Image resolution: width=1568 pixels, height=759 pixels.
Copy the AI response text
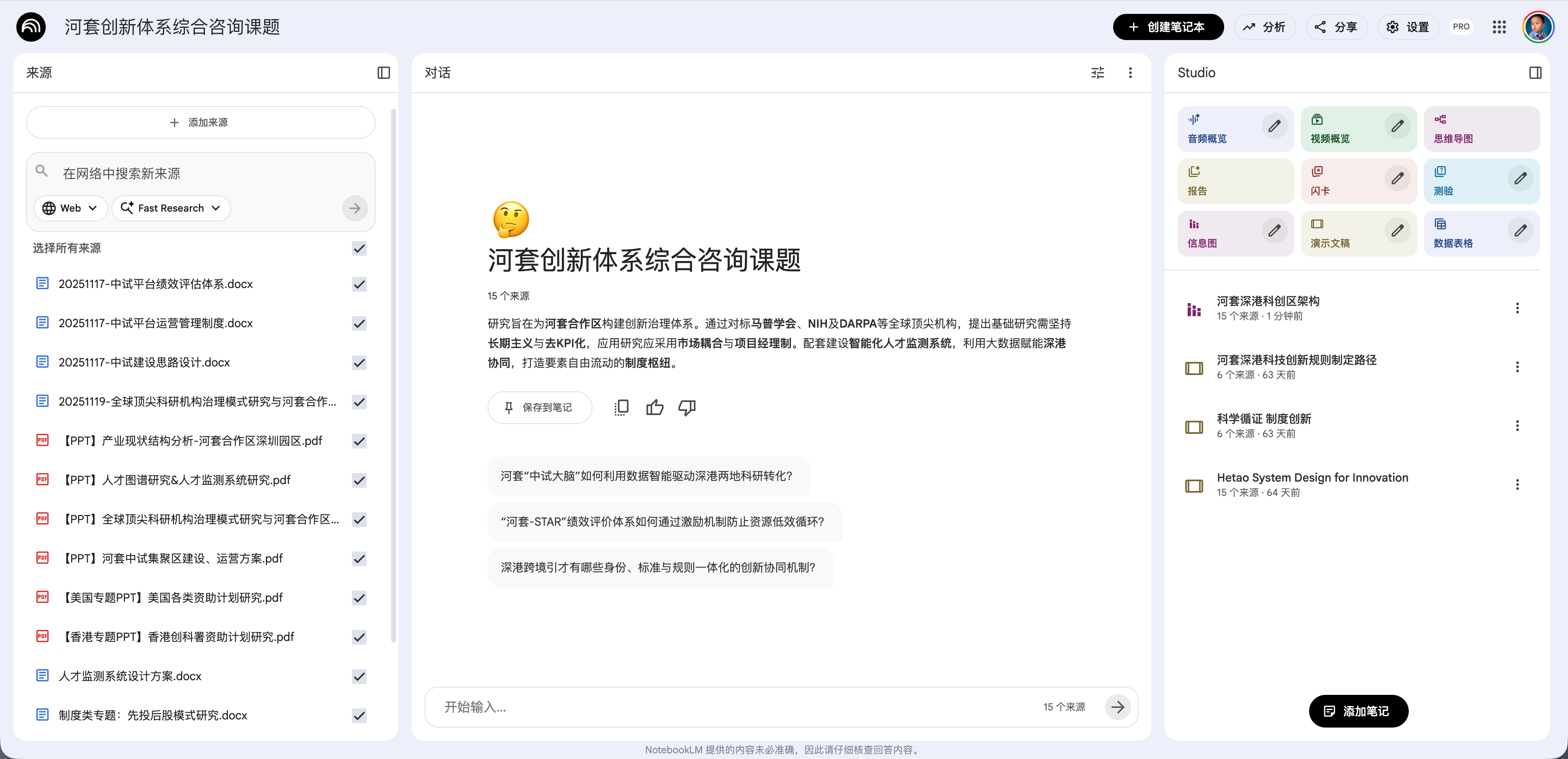click(x=621, y=407)
